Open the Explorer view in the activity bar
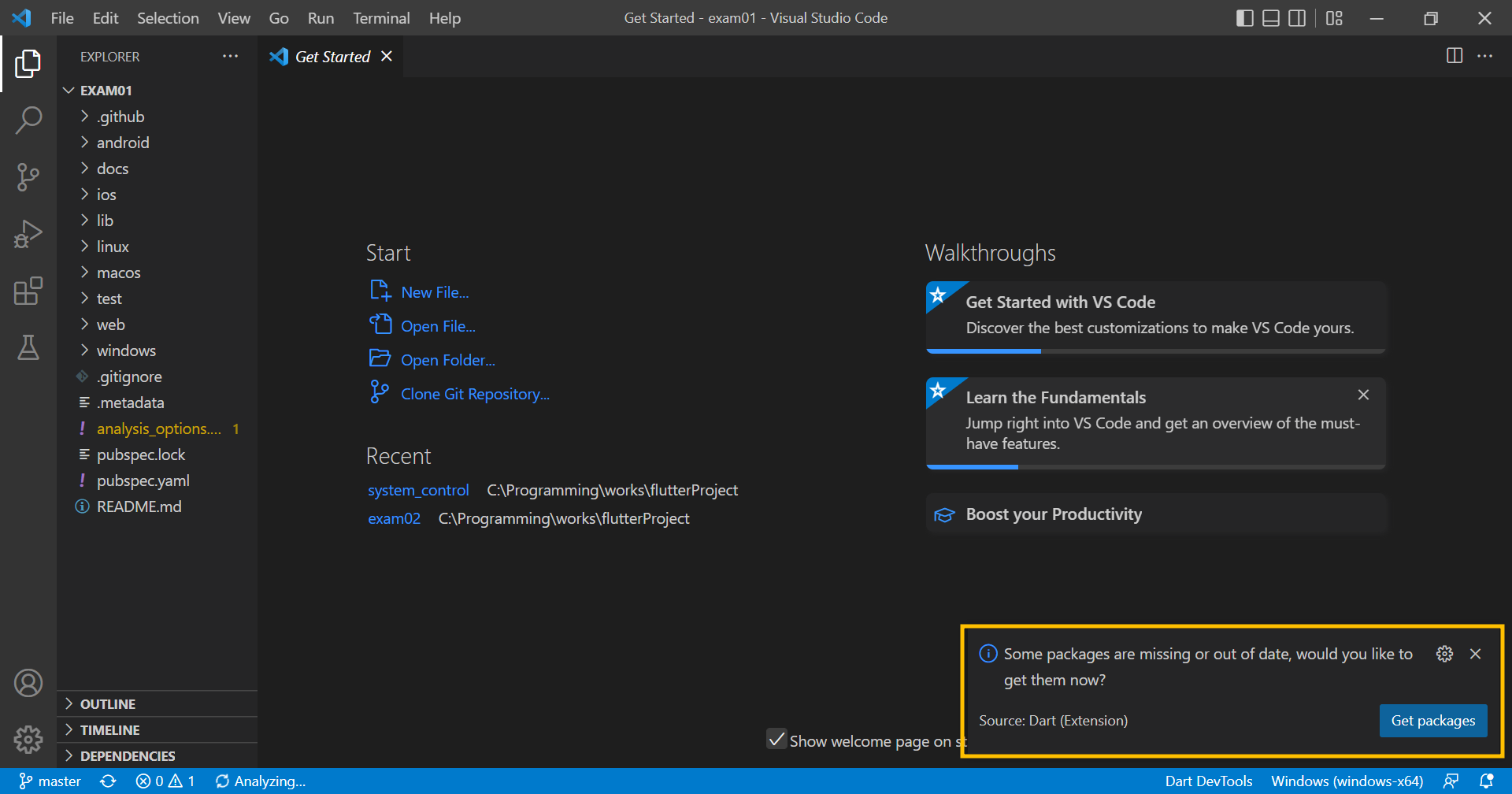The width and height of the screenshot is (1512, 794). (28, 64)
